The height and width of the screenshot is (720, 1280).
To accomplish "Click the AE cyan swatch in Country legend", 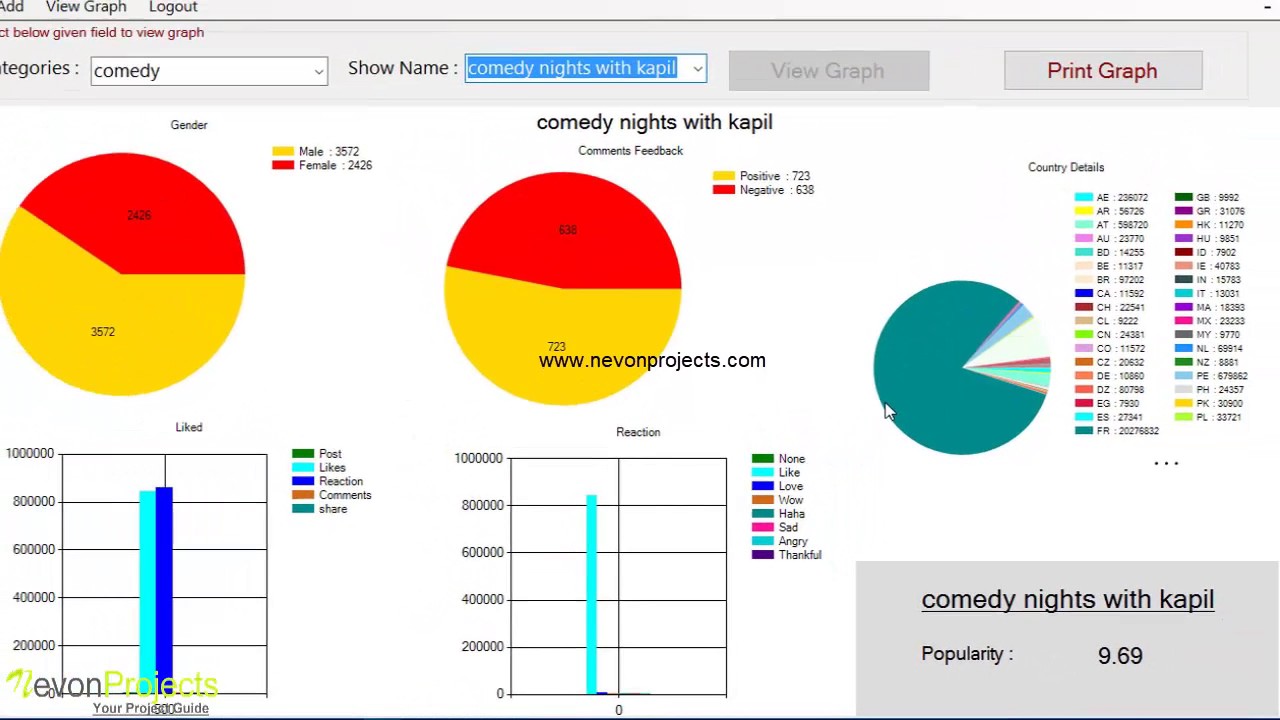I will tap(1084, 198).
